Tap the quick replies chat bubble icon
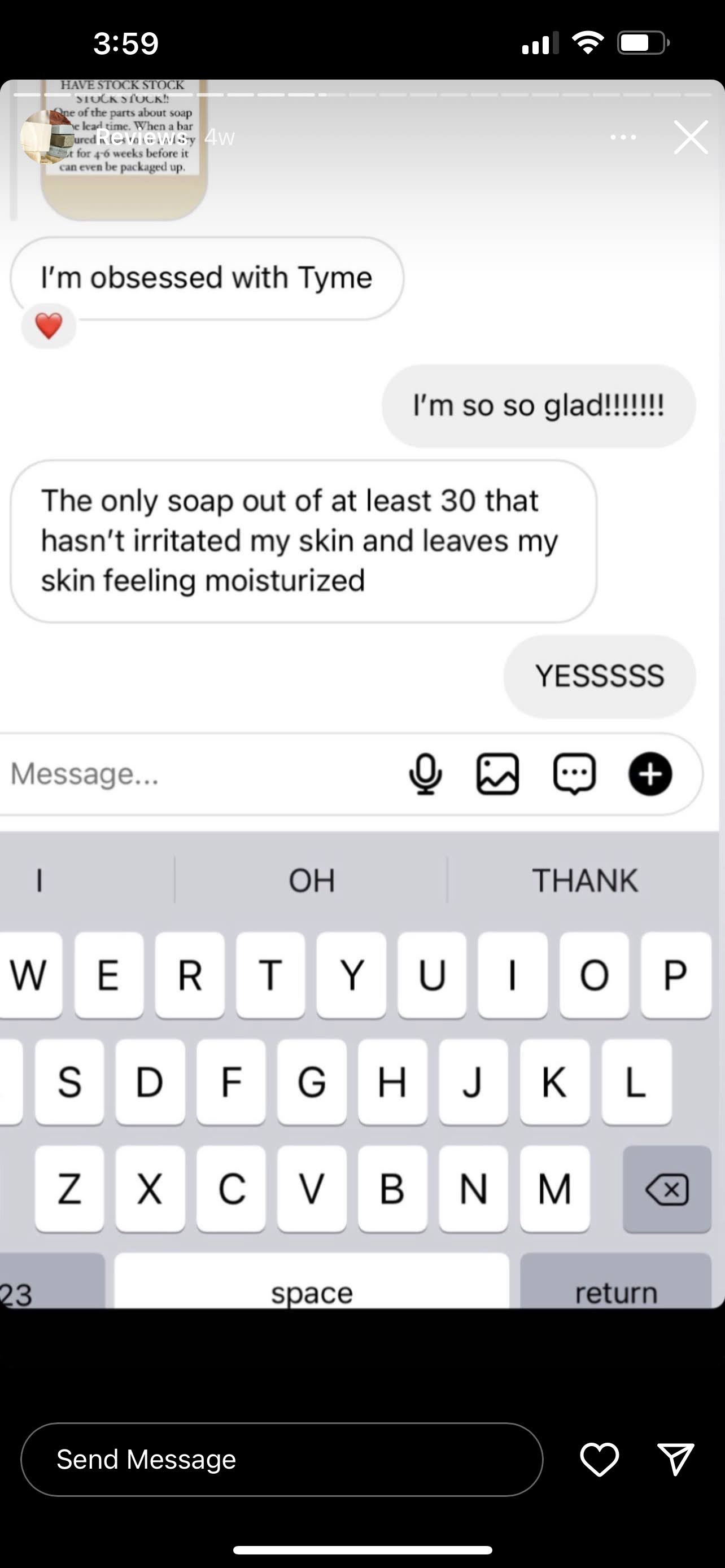This screenshot has height=1568, width=725. (574, 774)
